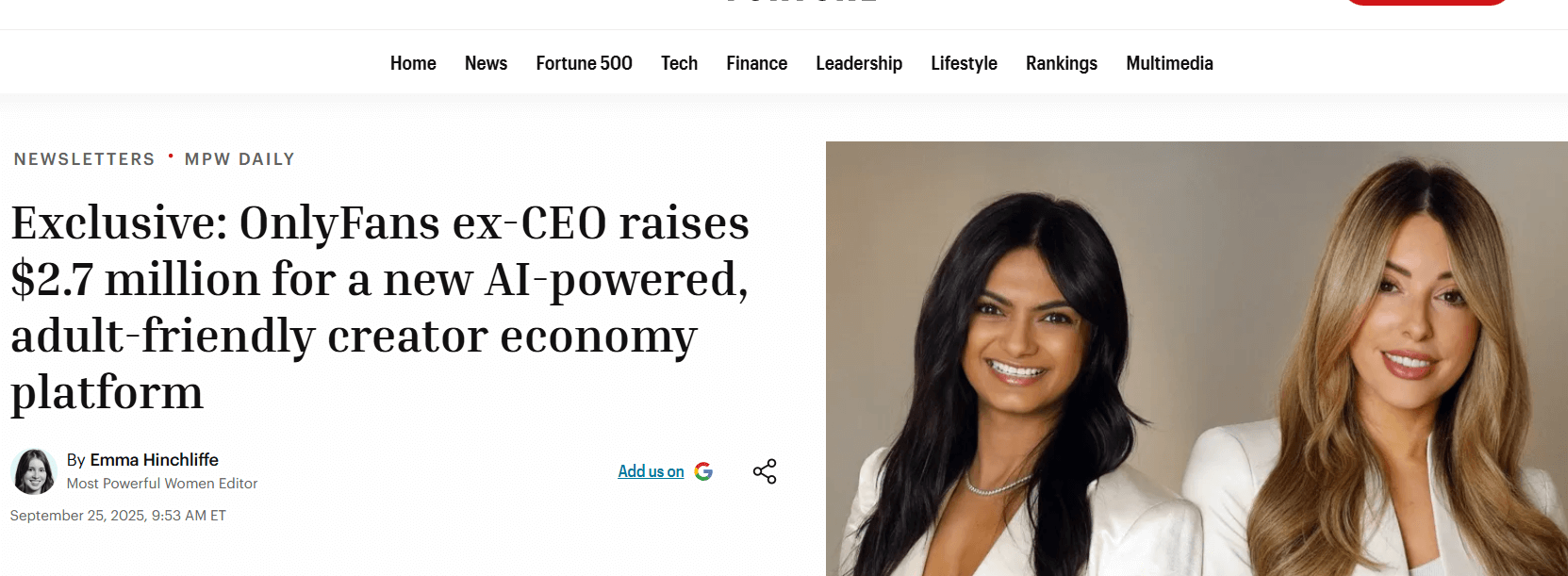1568x576 pixels.
Task: Open the Fortune 500 menu item
Action: 584,63
